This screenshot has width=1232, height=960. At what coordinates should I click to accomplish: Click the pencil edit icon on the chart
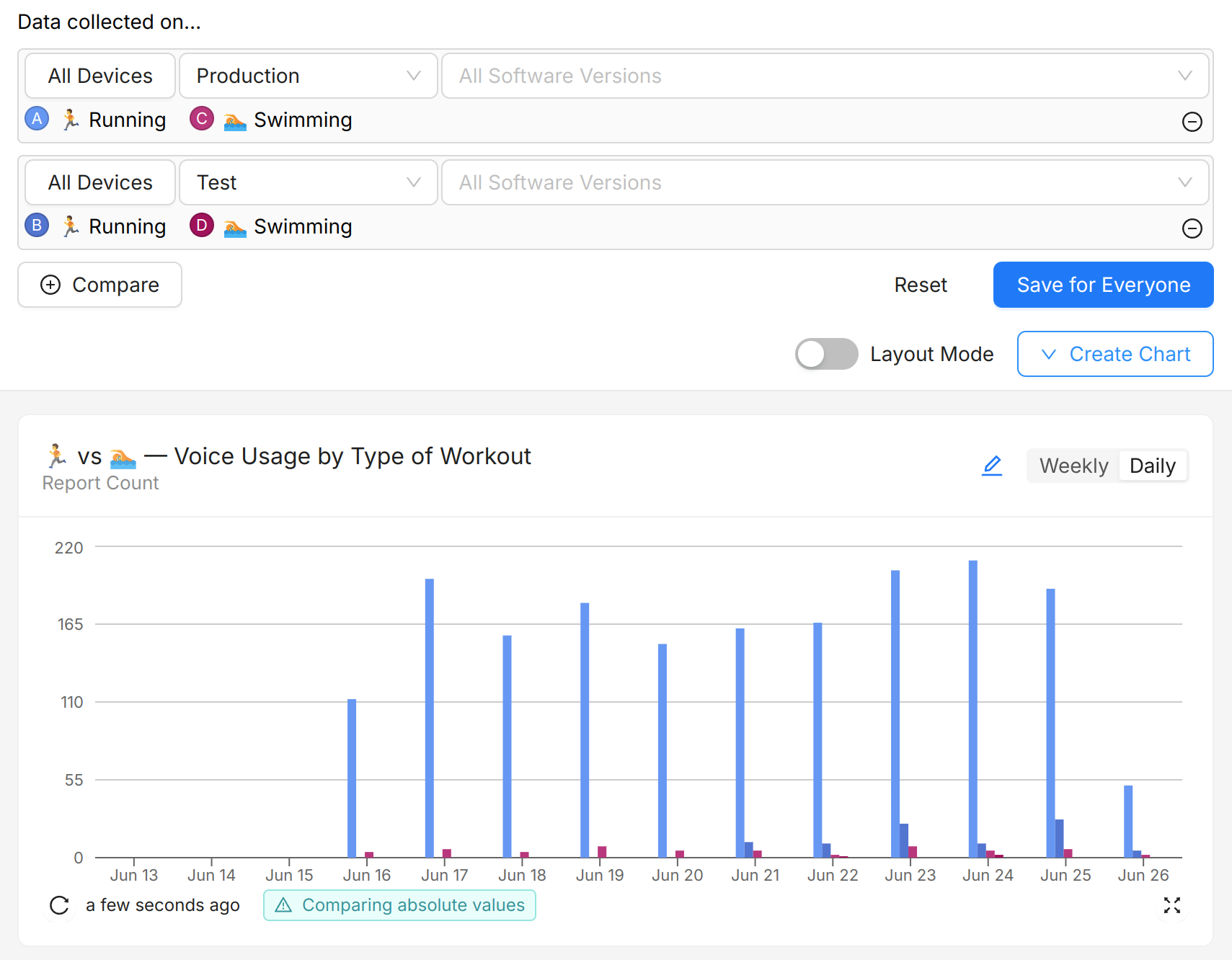pyautogui.click(x=992, y=466)
